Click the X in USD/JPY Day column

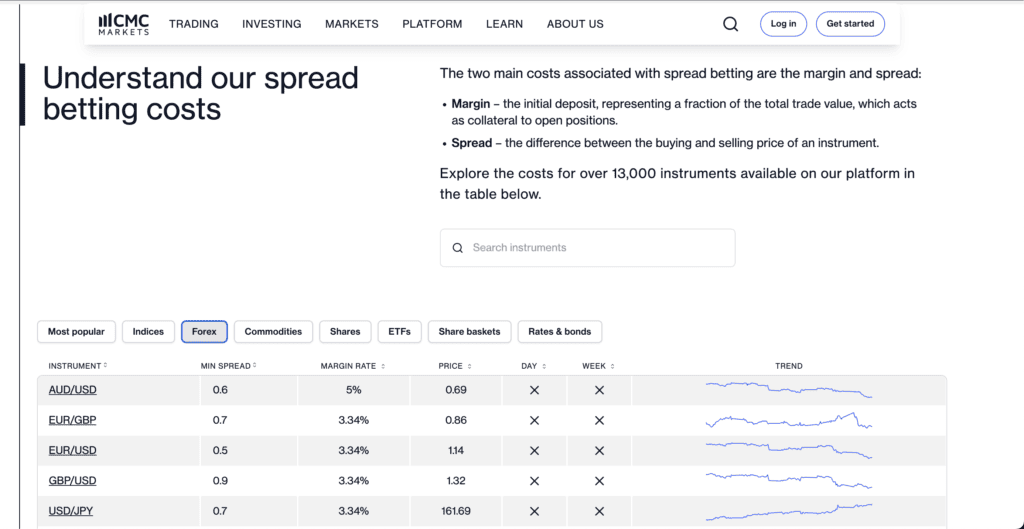[x=534, y=511]
